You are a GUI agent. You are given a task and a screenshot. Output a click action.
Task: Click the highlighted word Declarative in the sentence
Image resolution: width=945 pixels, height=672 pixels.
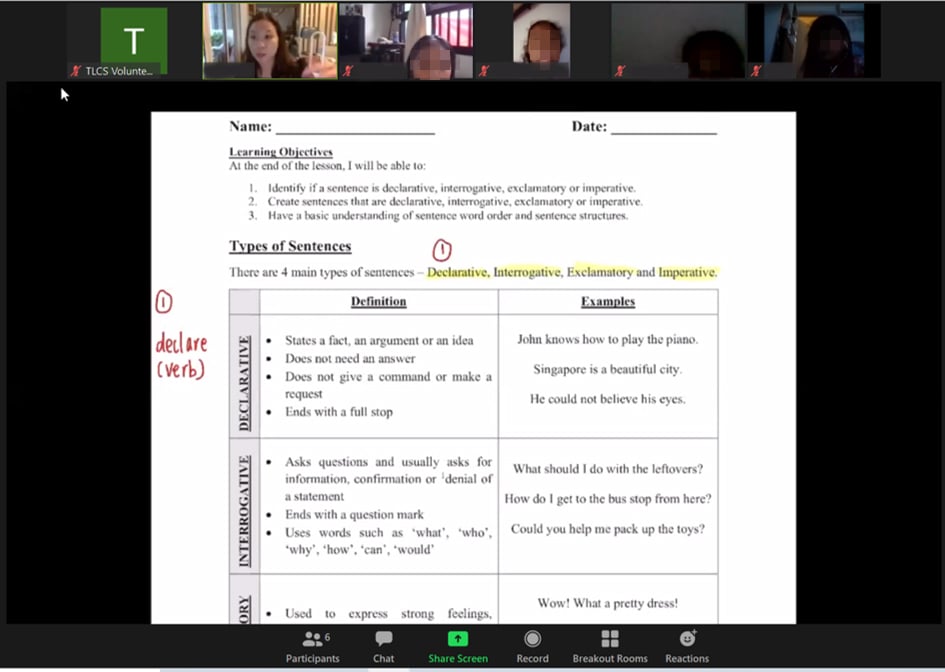point(457,272)
